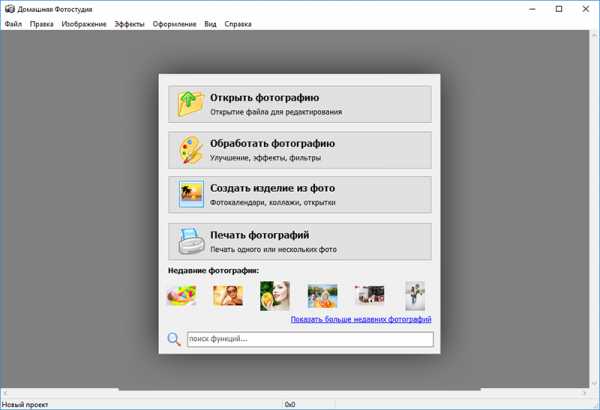The image size is (600, 410).
Task: Open the recent photo of child in pool
Action: [x=323, y=296]
